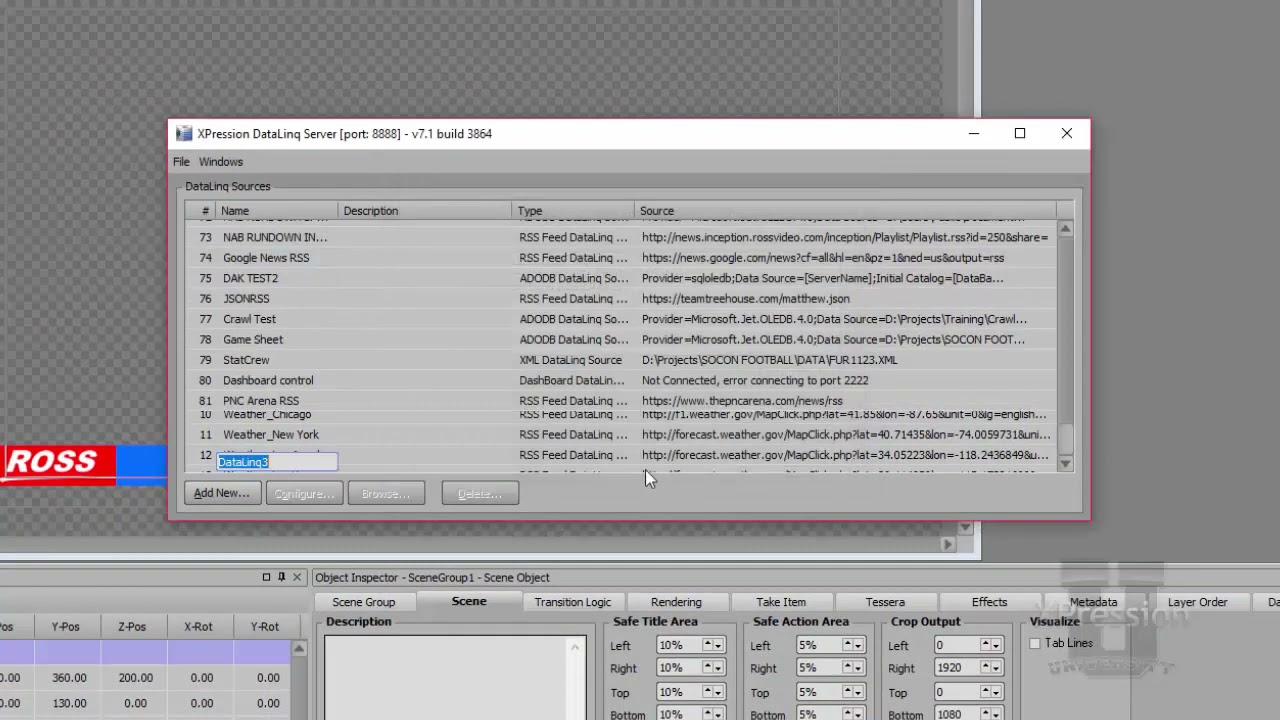
Task: Switch to the Transition Logic tab
Action: pyautogui.click(x=572, y=602)
